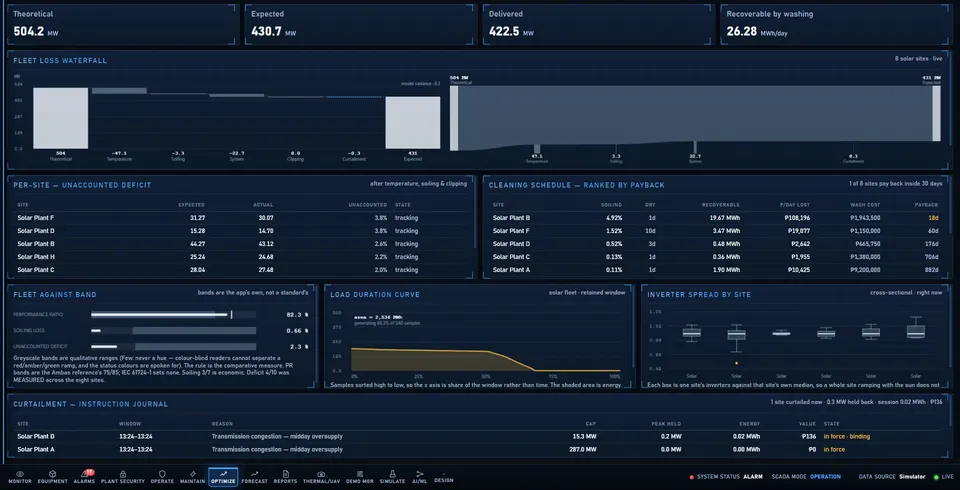Select the Recoverable by washing card
This screenshot has width=960, height=490.
(836, 24)
